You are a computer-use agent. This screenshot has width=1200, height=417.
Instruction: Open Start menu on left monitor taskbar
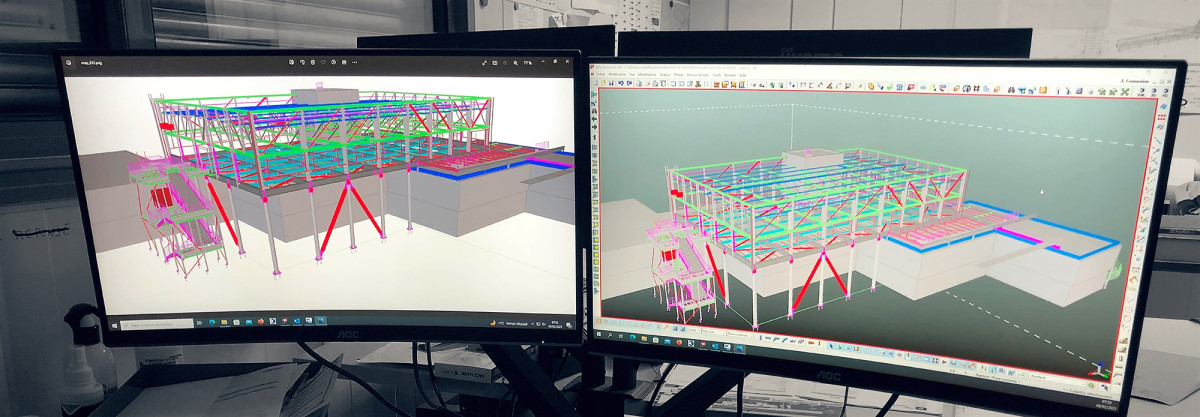click(114, 326)
